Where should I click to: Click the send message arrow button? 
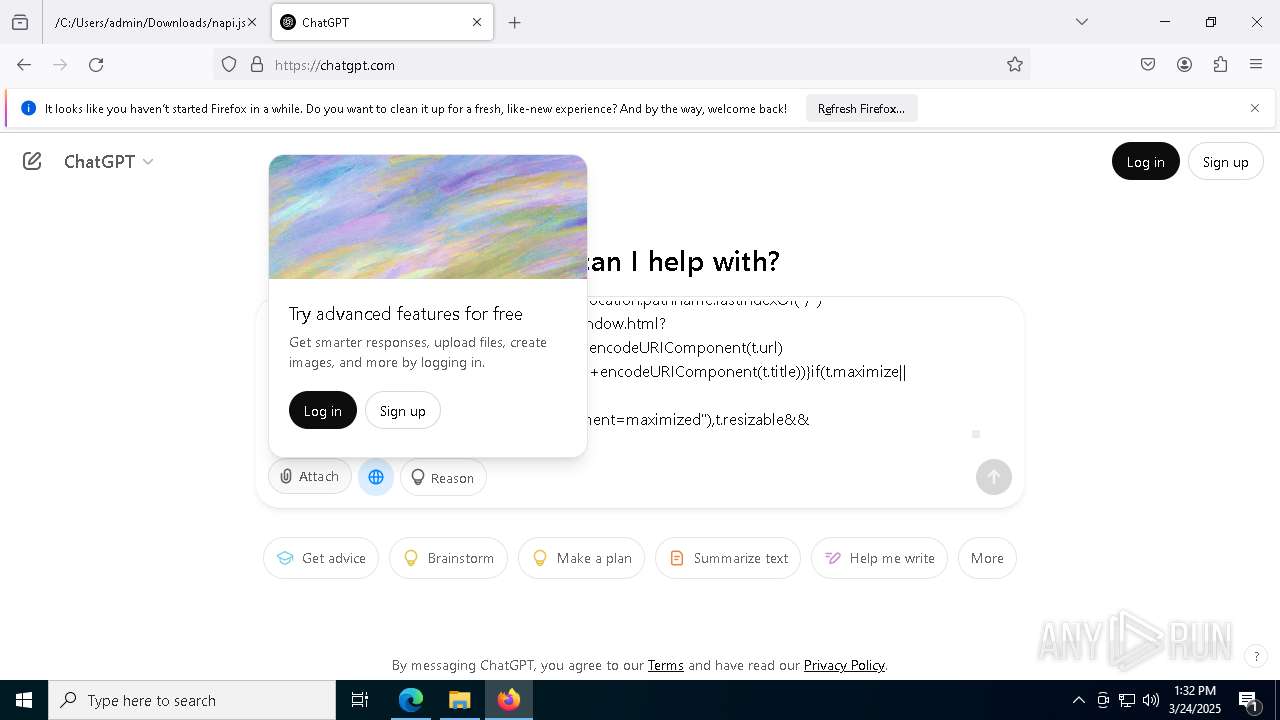993,477
